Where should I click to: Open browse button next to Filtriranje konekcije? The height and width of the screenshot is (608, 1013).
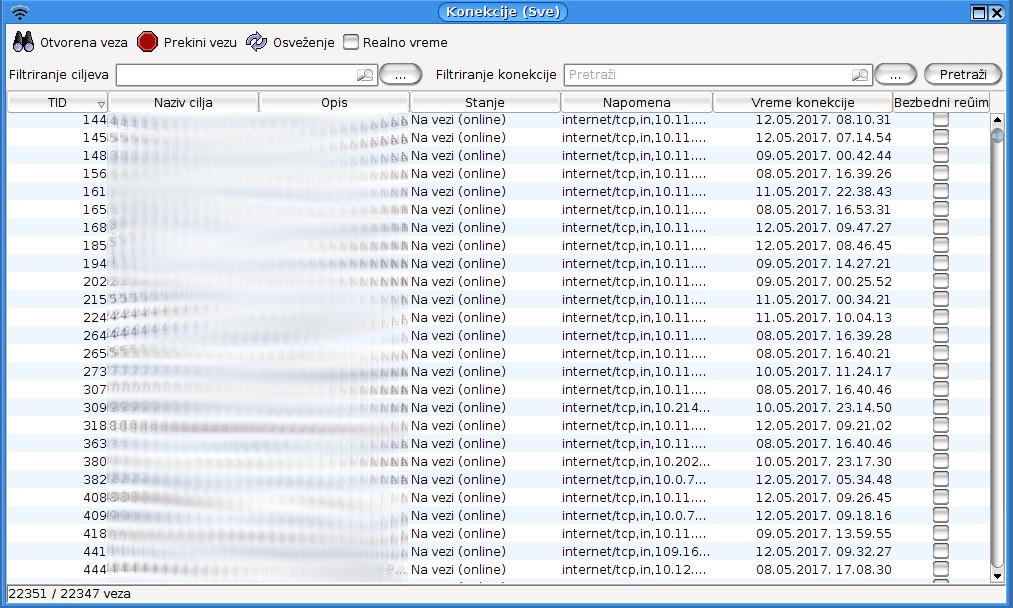pos(895,75)
